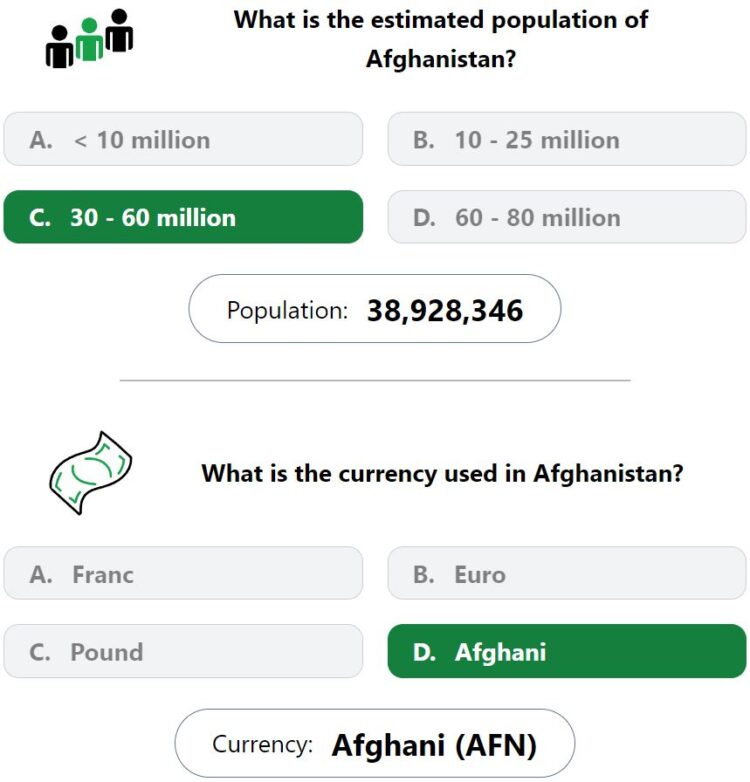Click the green person in the population icon
The image size is (750, 782).
click(x=89, y=39)
